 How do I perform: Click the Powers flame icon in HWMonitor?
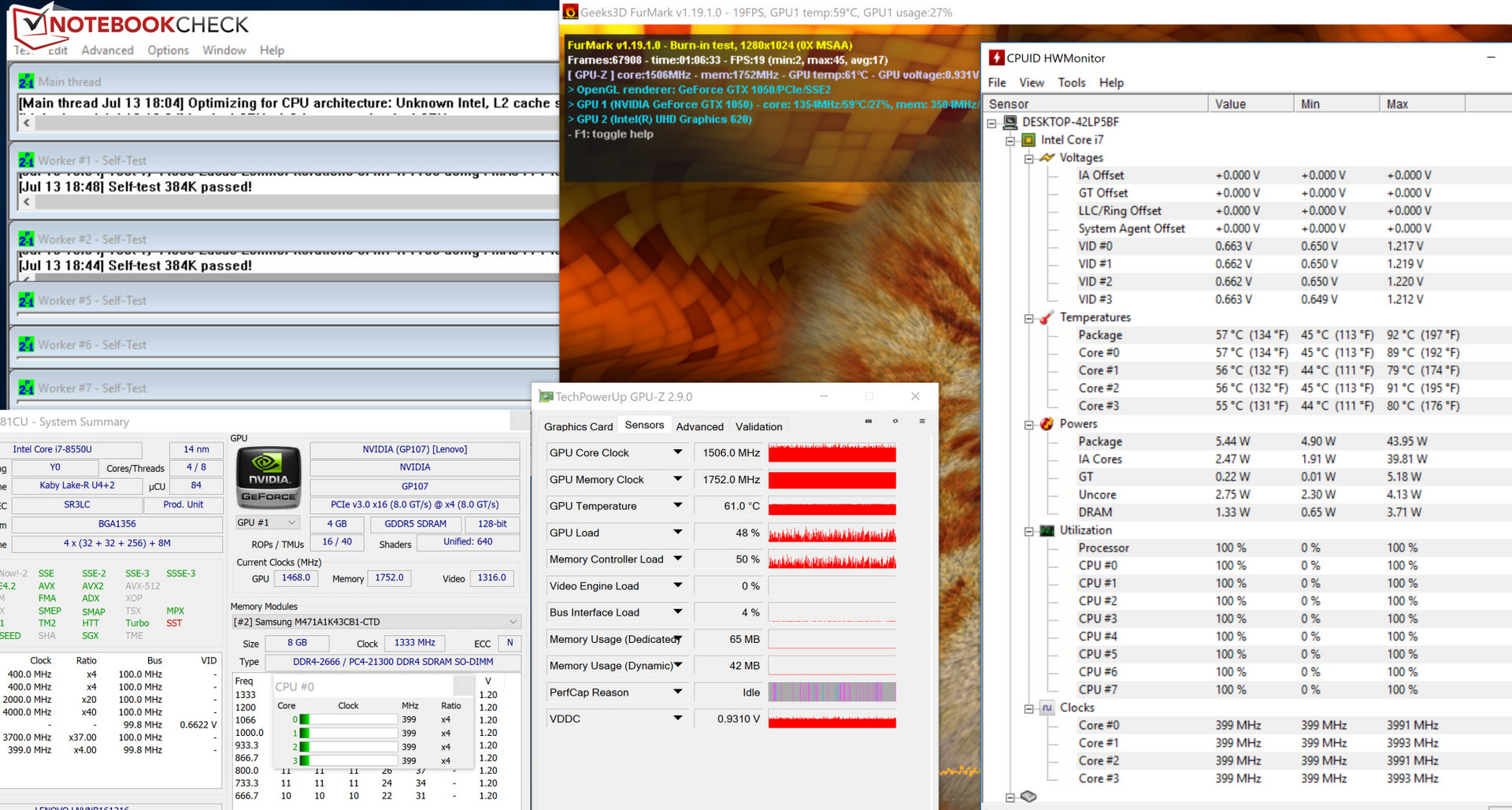point(1047,424)
